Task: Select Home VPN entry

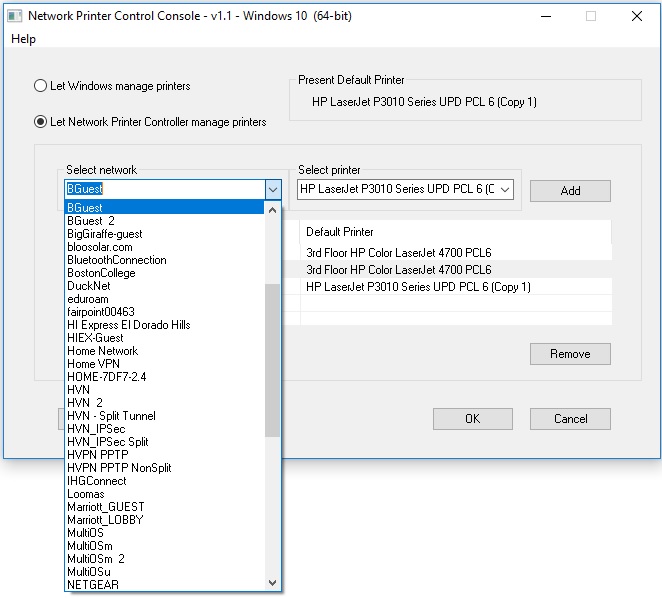Action: tap(165, 364)
